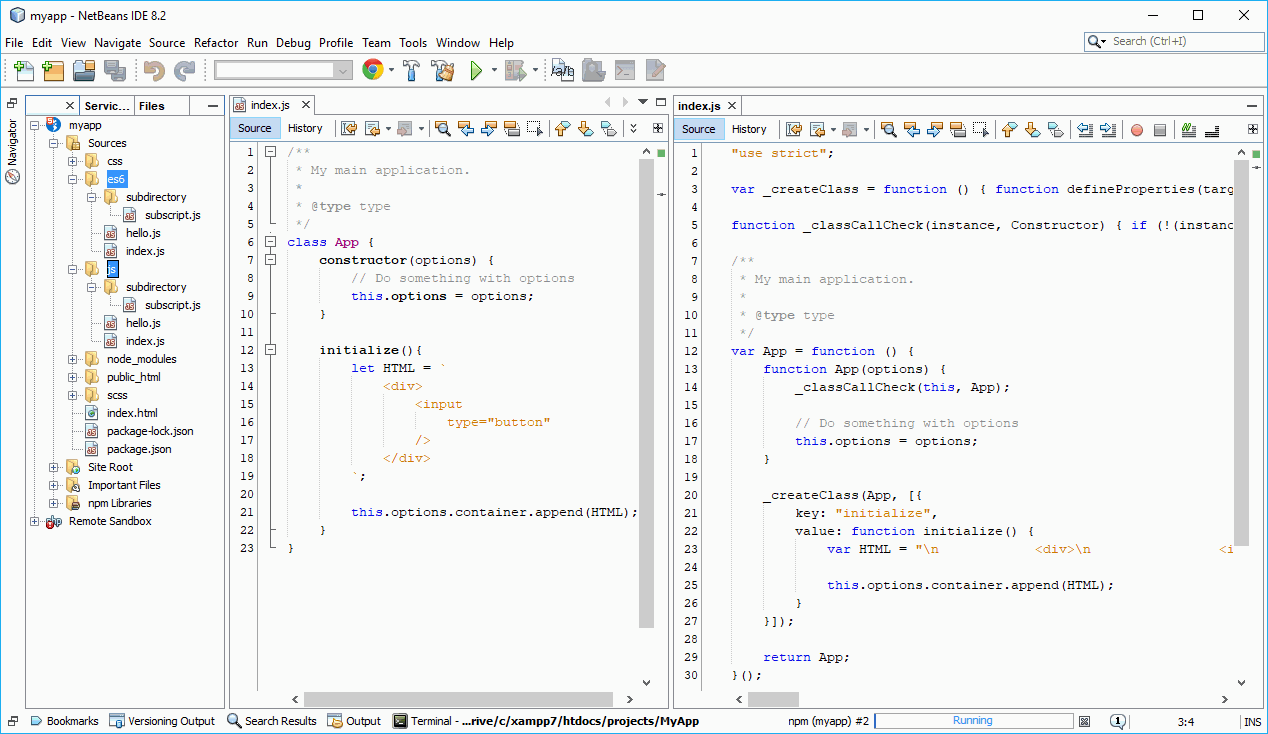This screenshot has height=734, width=1268.
Task: Toggle highlight search in left editor
Action: (510, 129)
